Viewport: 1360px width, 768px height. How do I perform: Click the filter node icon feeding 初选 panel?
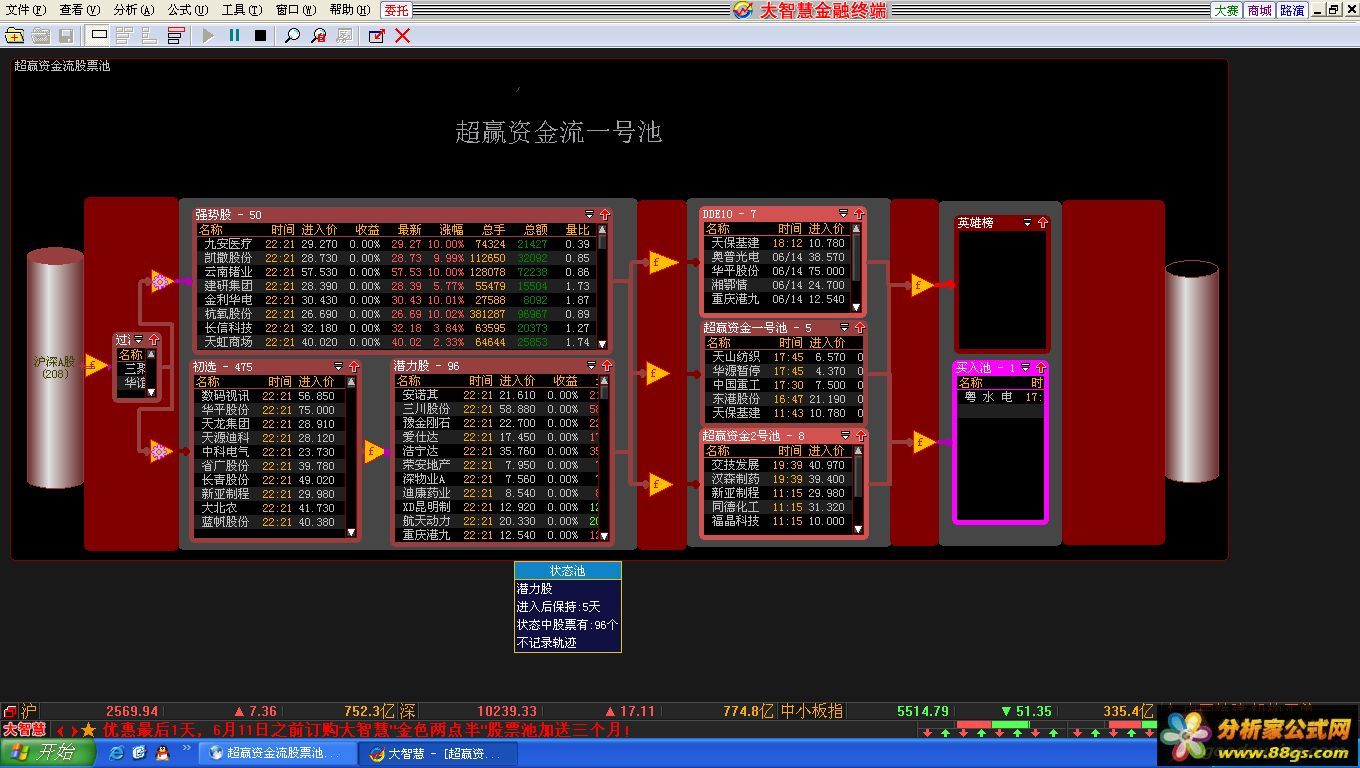tap(160, 451)
